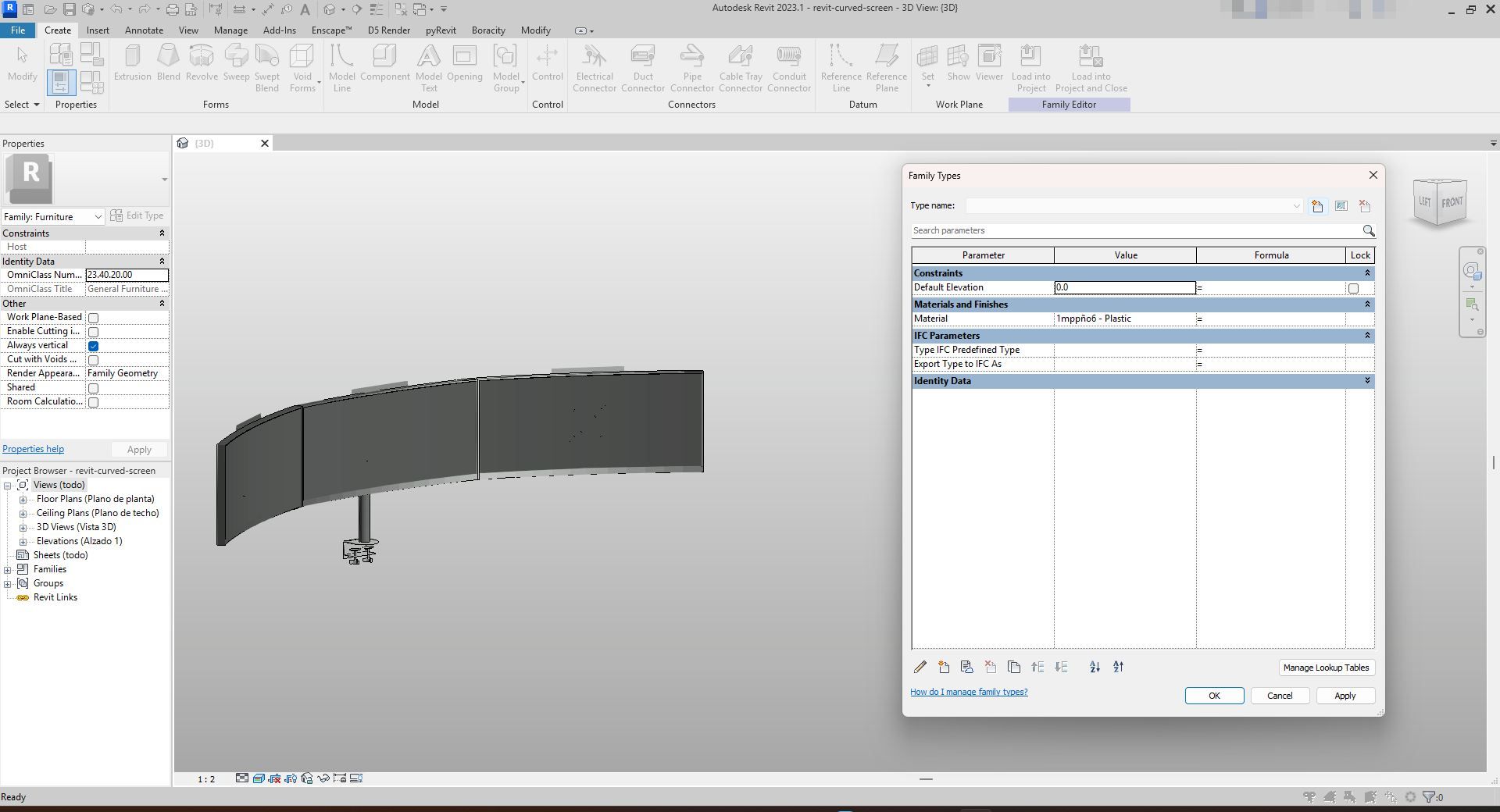Open the Annotate ribbon tab
The height and width of the screenshot is (812, 1500).
[x=145, y=30]
